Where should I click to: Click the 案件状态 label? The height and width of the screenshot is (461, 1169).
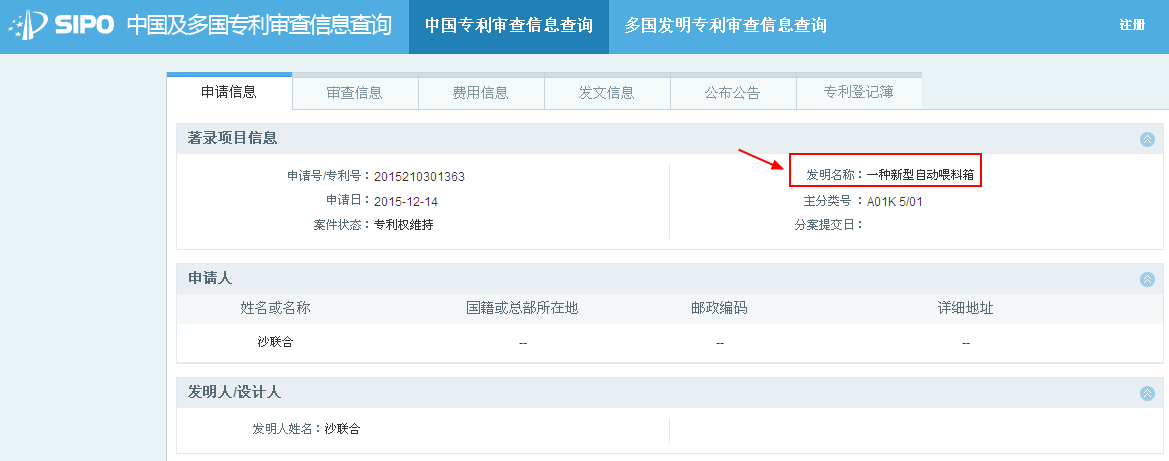342,225
